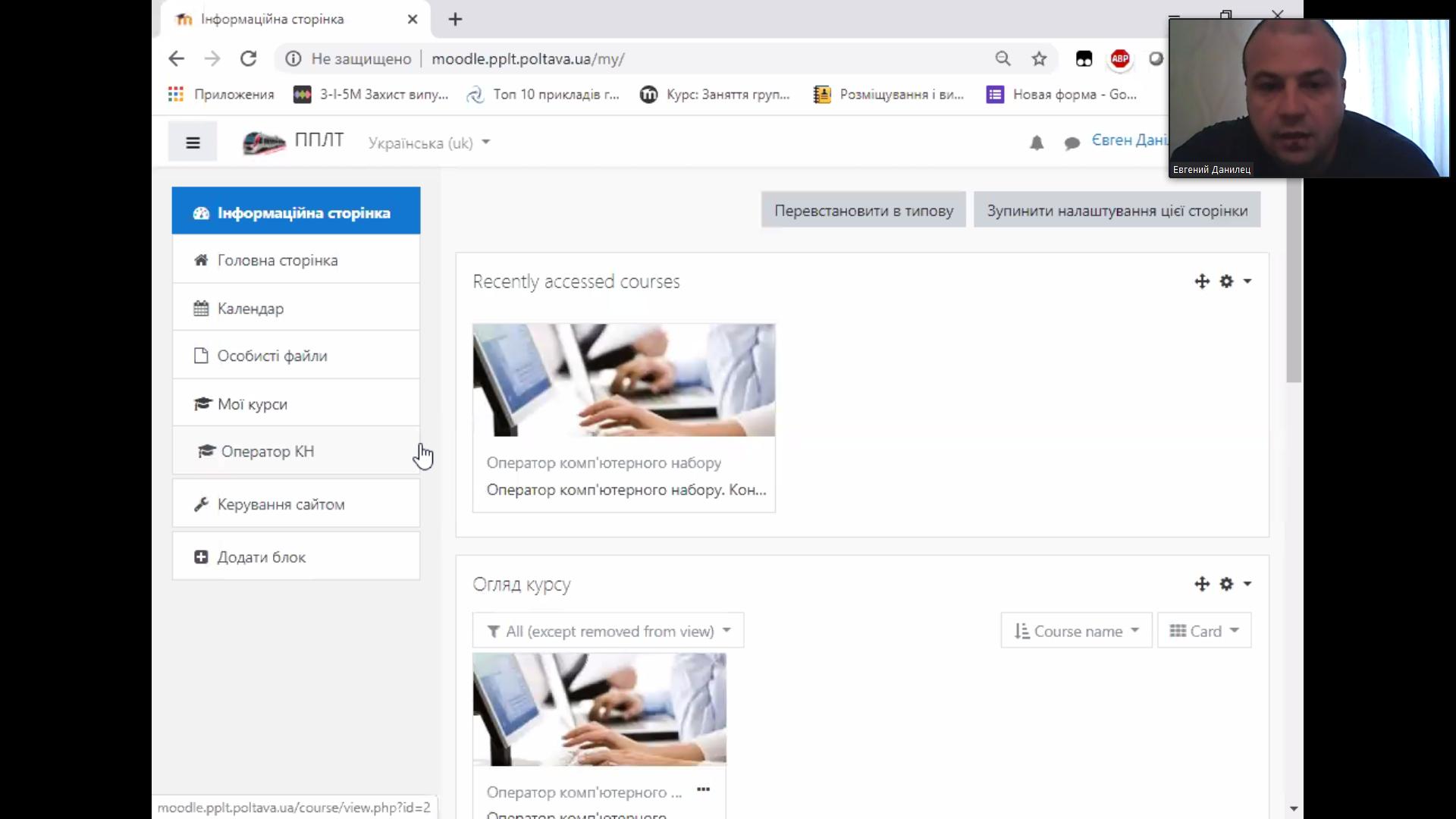Click the site info 'Не защищено' icon
The width and height of the screenshot is (1456, 819).
(293, 59)
